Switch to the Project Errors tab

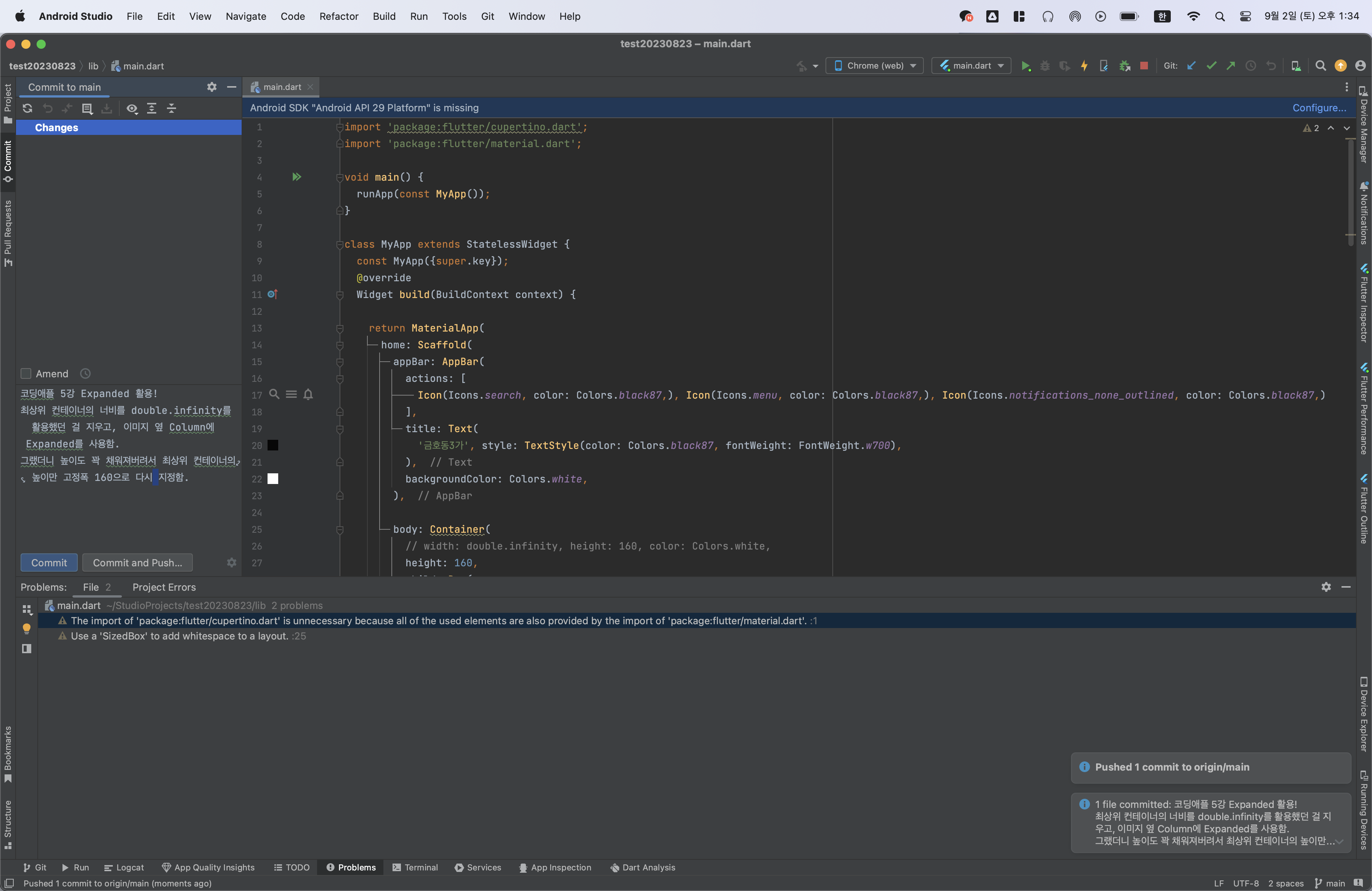pyautogui.click(x=164, y=587)
